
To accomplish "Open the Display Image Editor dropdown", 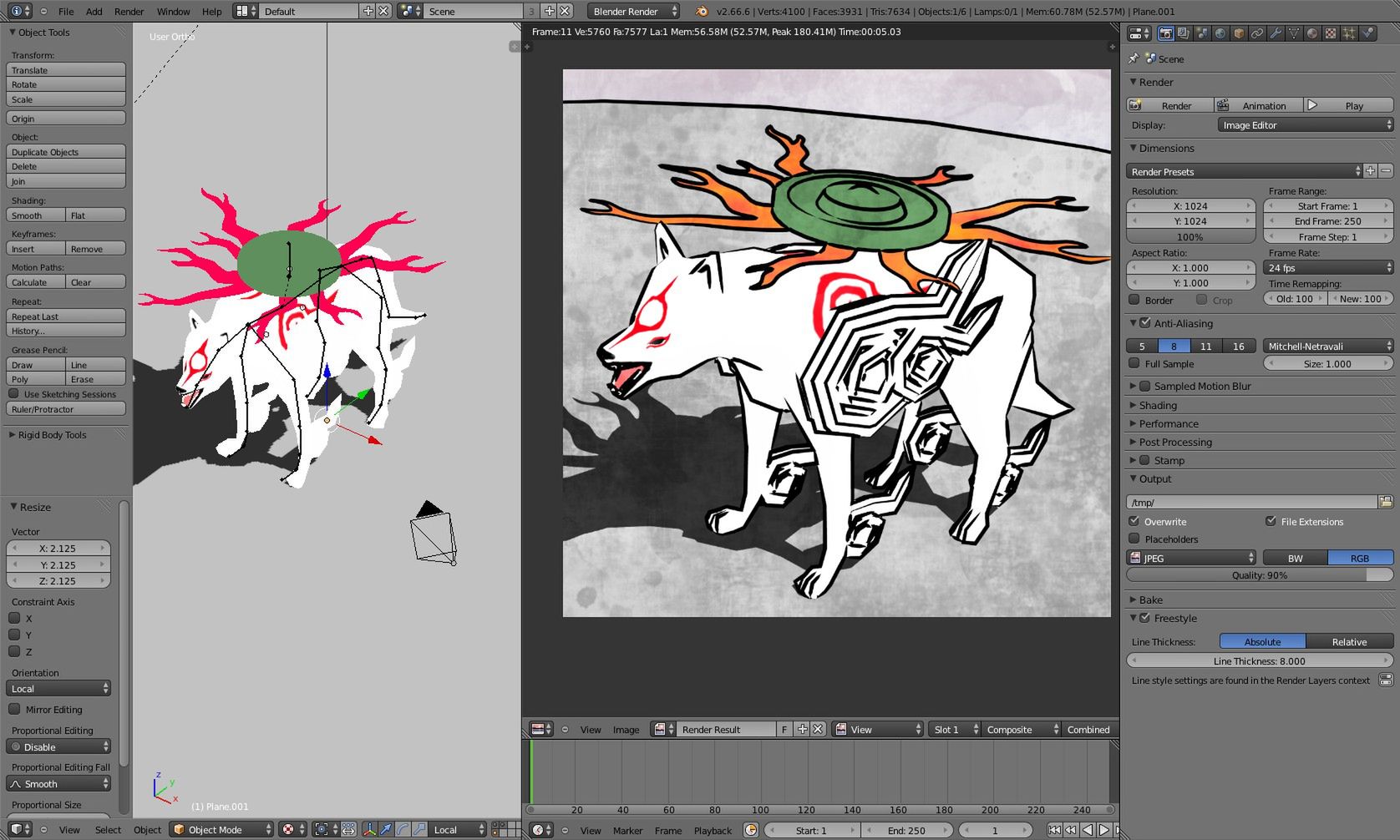I will [x=1306, y=125].
